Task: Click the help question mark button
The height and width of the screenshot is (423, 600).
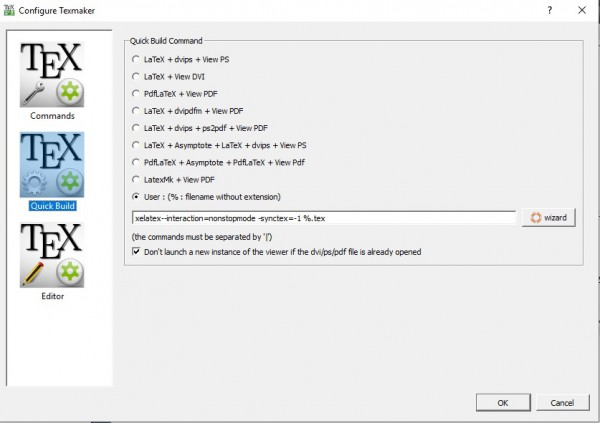Action: (549, 9)
